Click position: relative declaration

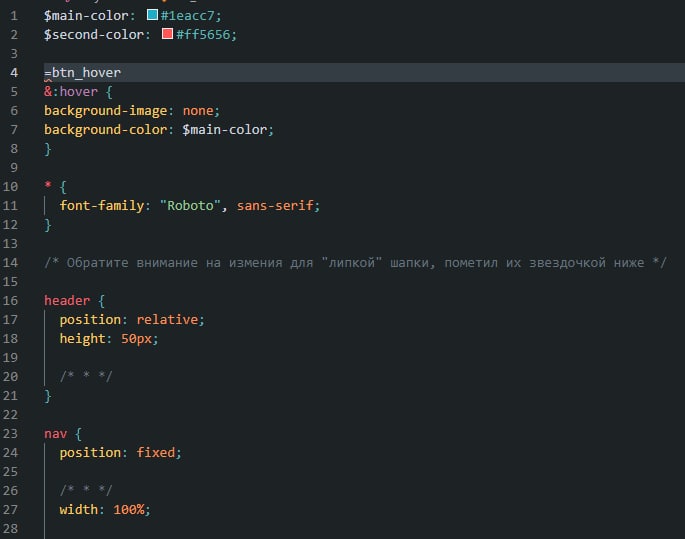coord(132,320)
